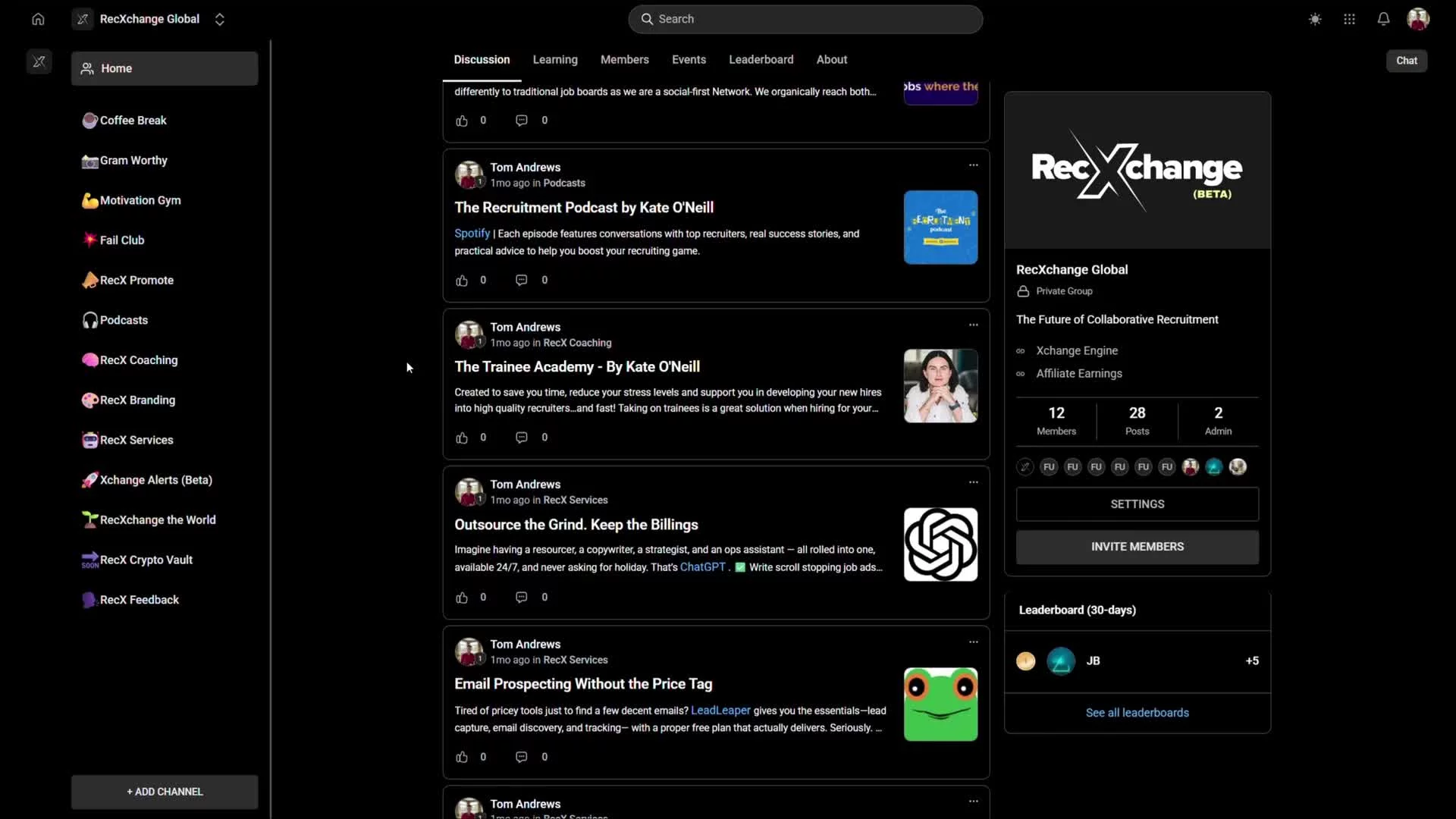Click the Search input field

point(805,19)
